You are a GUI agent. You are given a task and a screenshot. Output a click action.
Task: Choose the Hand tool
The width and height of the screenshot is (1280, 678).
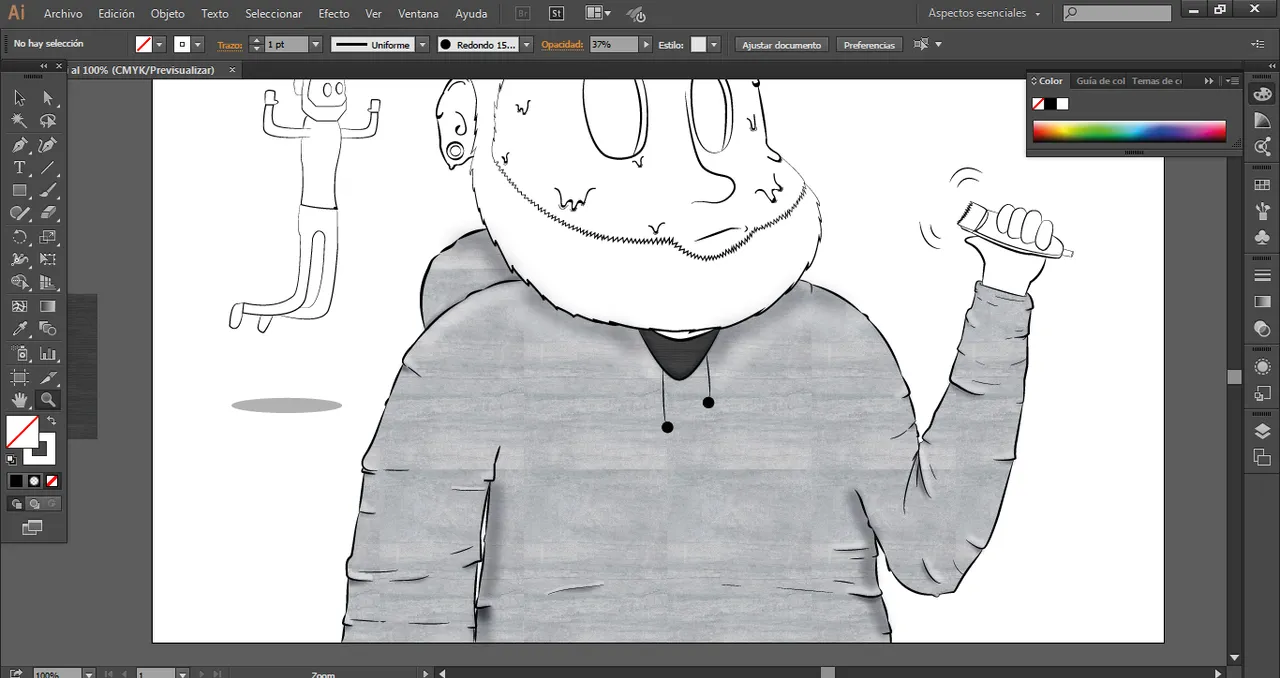[x=18, y=399]
